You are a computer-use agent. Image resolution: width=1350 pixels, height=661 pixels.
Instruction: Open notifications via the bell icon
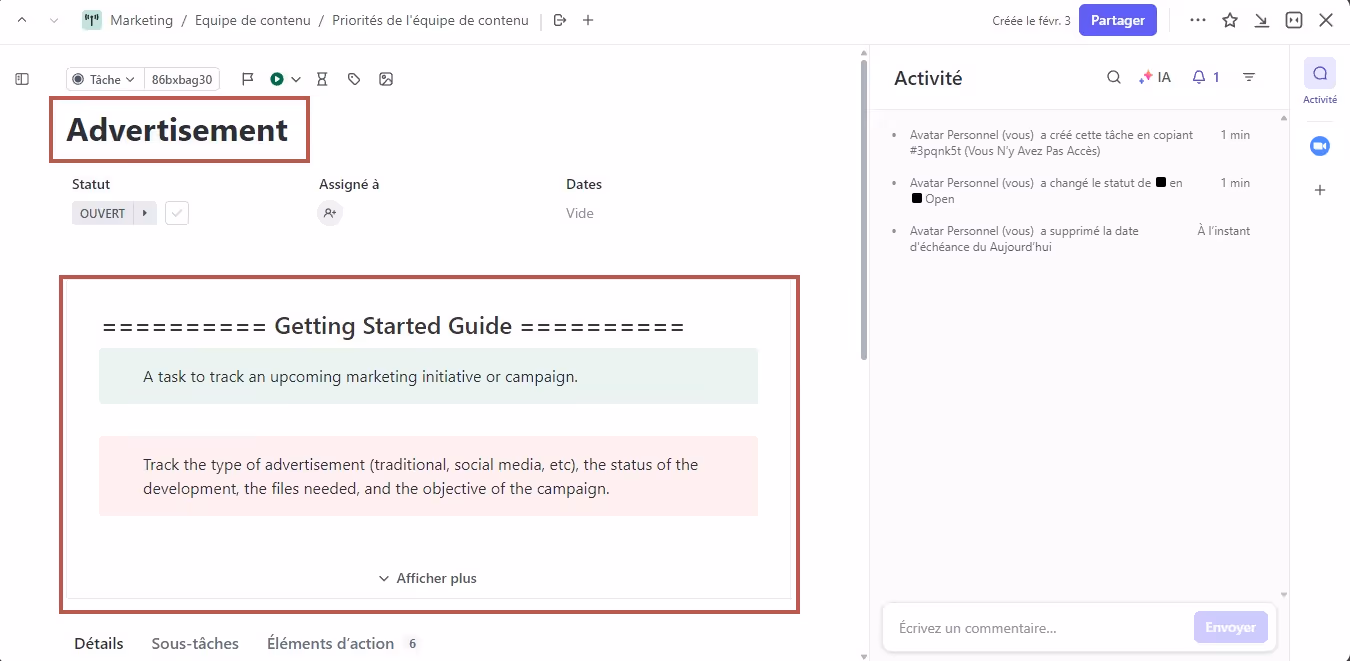tap(1199, 77)
